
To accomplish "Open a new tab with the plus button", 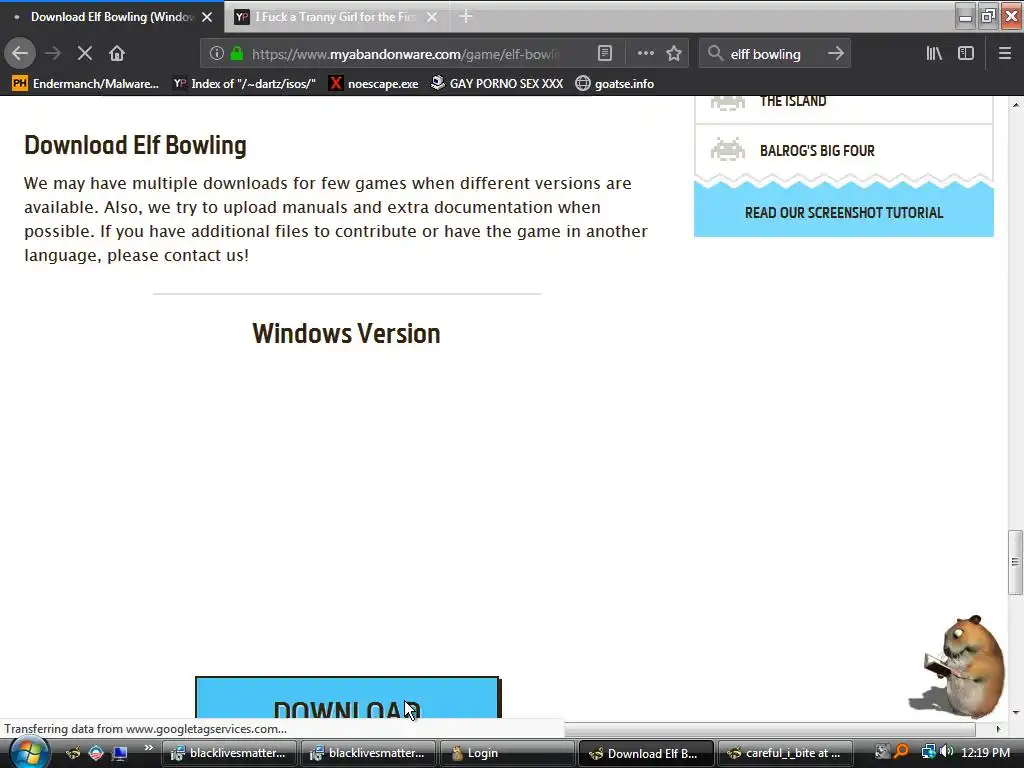I will (466, 17).
